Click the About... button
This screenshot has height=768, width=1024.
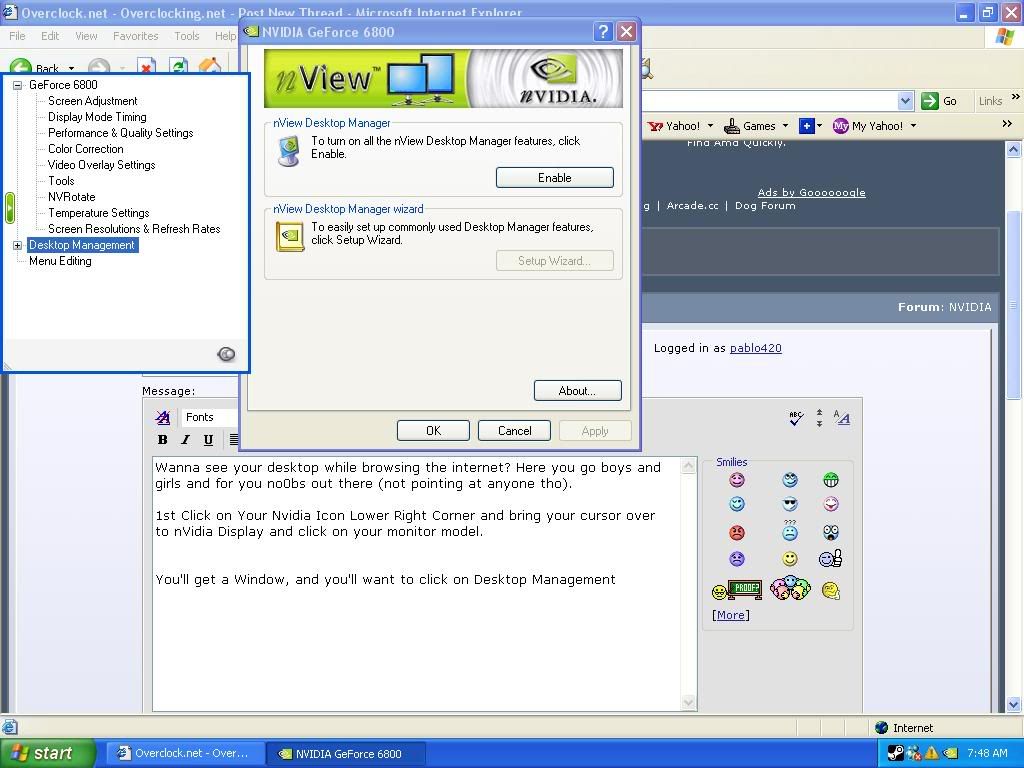pyautogui.click(x=577, y=391)
